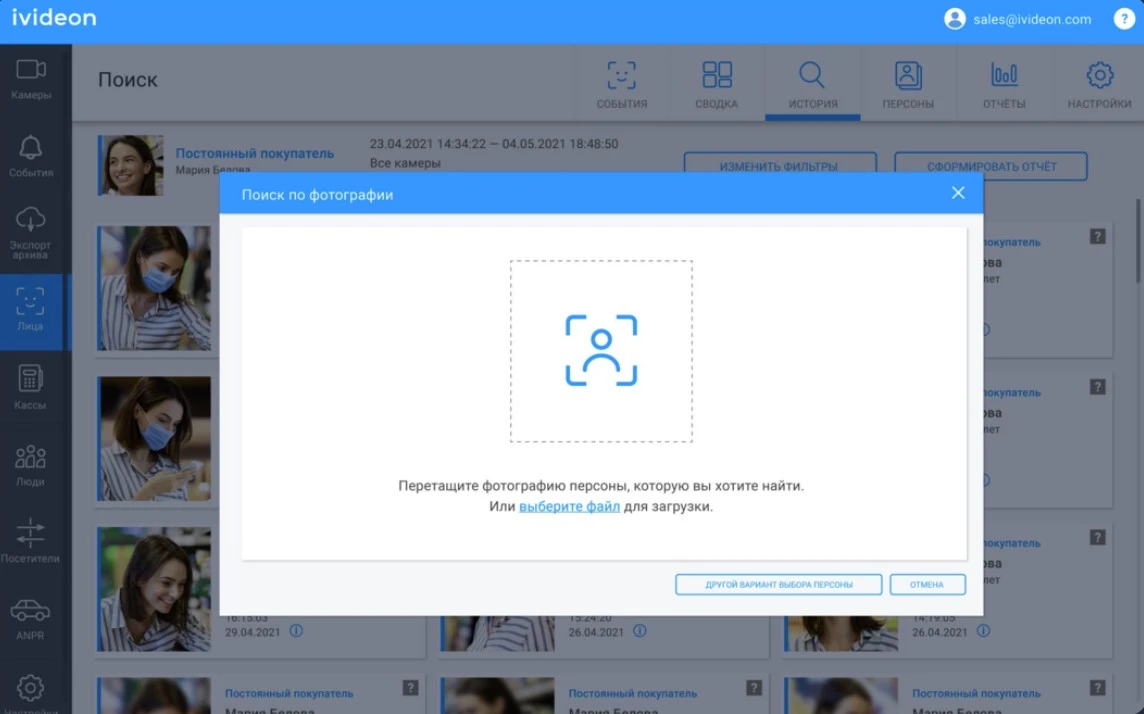1144x714 pixels.
Task: Open second masked woman with phone thumbnail
Action: point(155,438)
